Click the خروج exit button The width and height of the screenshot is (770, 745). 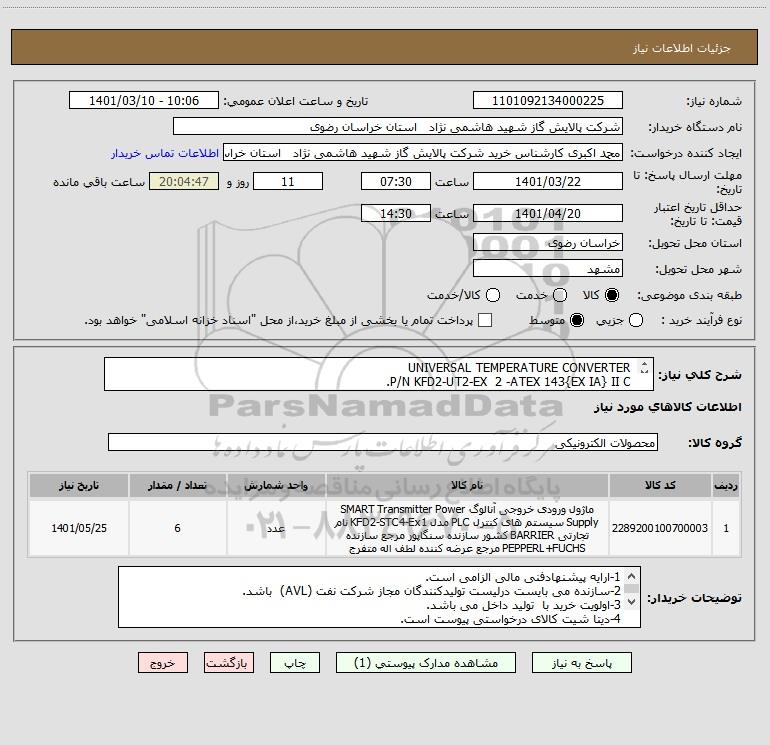[163, 663]
